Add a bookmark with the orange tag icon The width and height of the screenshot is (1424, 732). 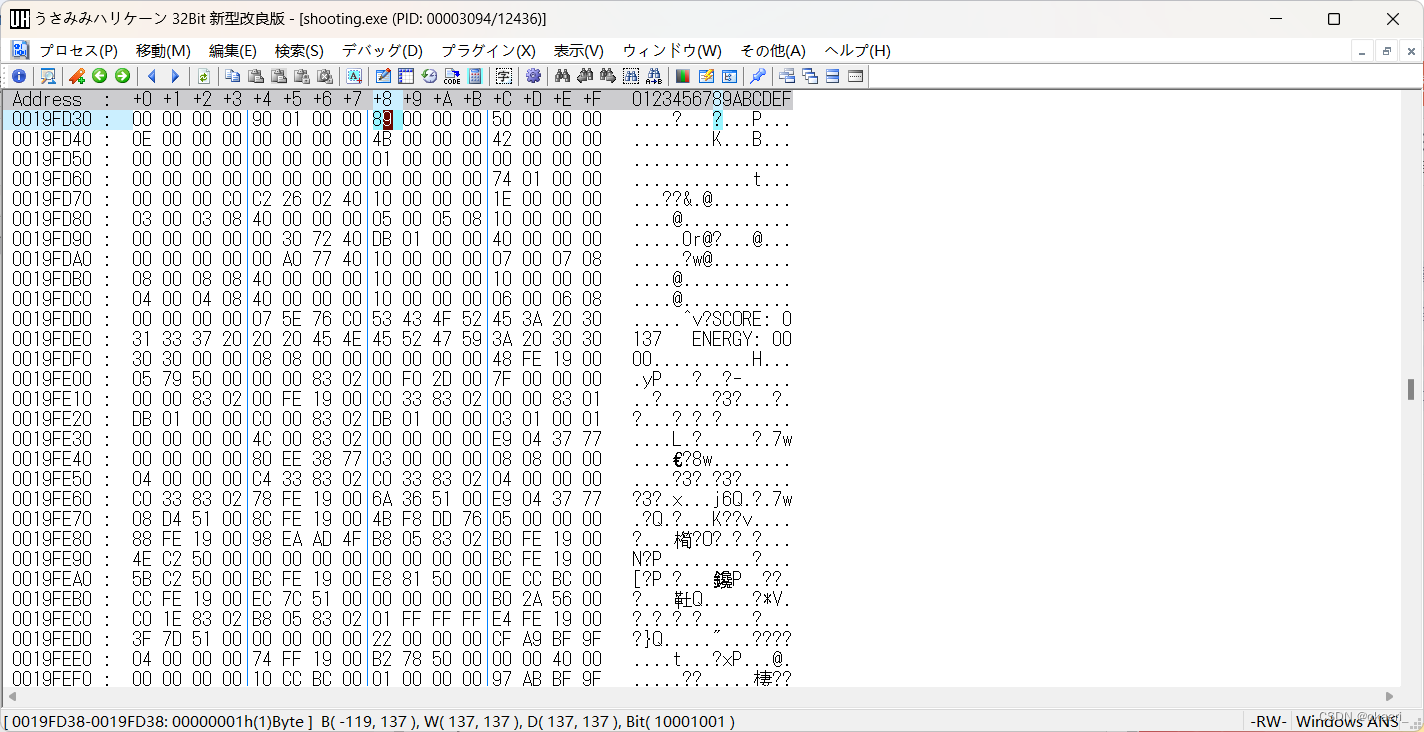click(77, 76)
